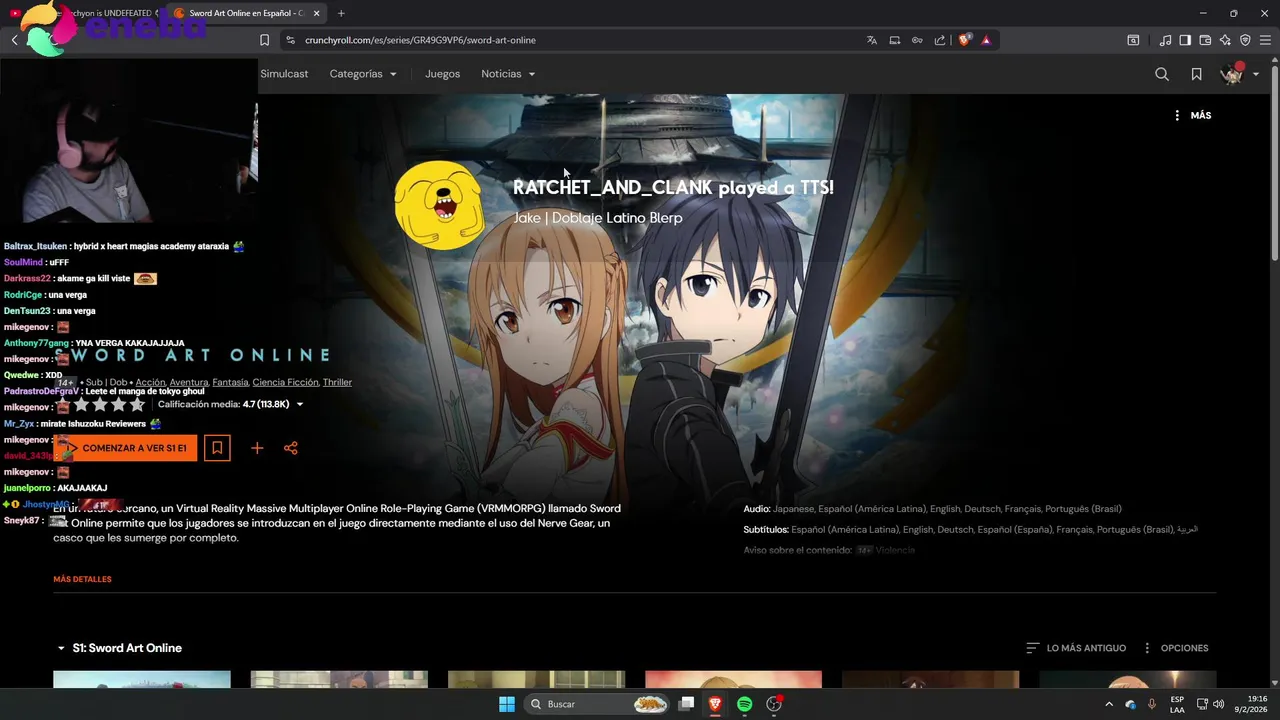Open the LO MÁS ANTIGUO sort menu
This screenshot has width=1280, height=720.
tap(1076, 648)
